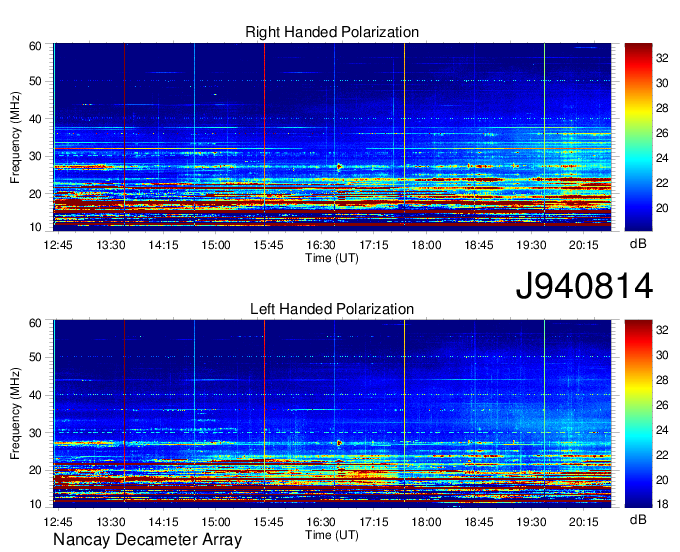
Task: Click the "15:45" time tick of Left Handed plot
Action: (268, 522)
